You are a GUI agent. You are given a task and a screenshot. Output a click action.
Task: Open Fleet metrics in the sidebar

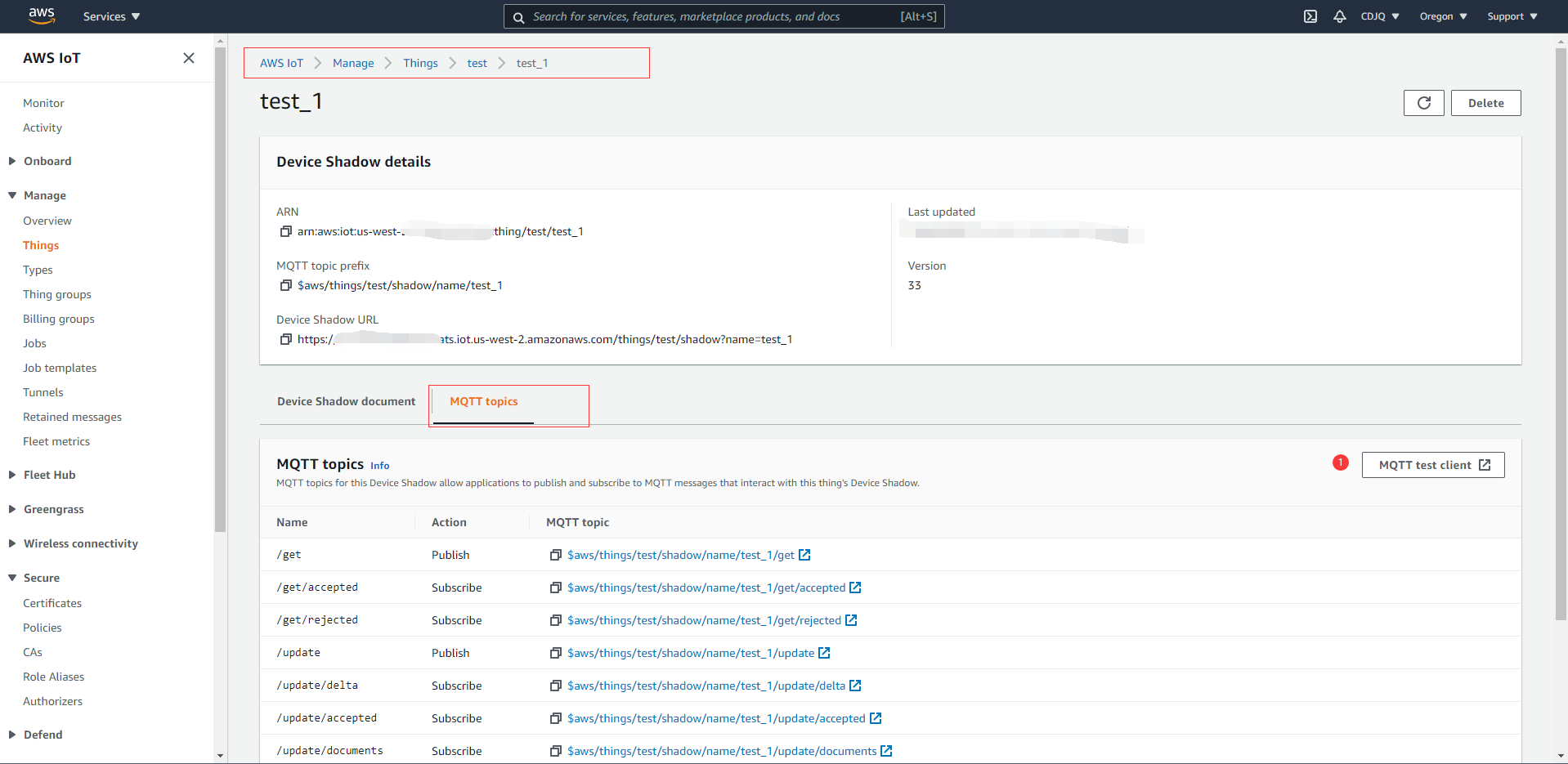click(56, 441)
